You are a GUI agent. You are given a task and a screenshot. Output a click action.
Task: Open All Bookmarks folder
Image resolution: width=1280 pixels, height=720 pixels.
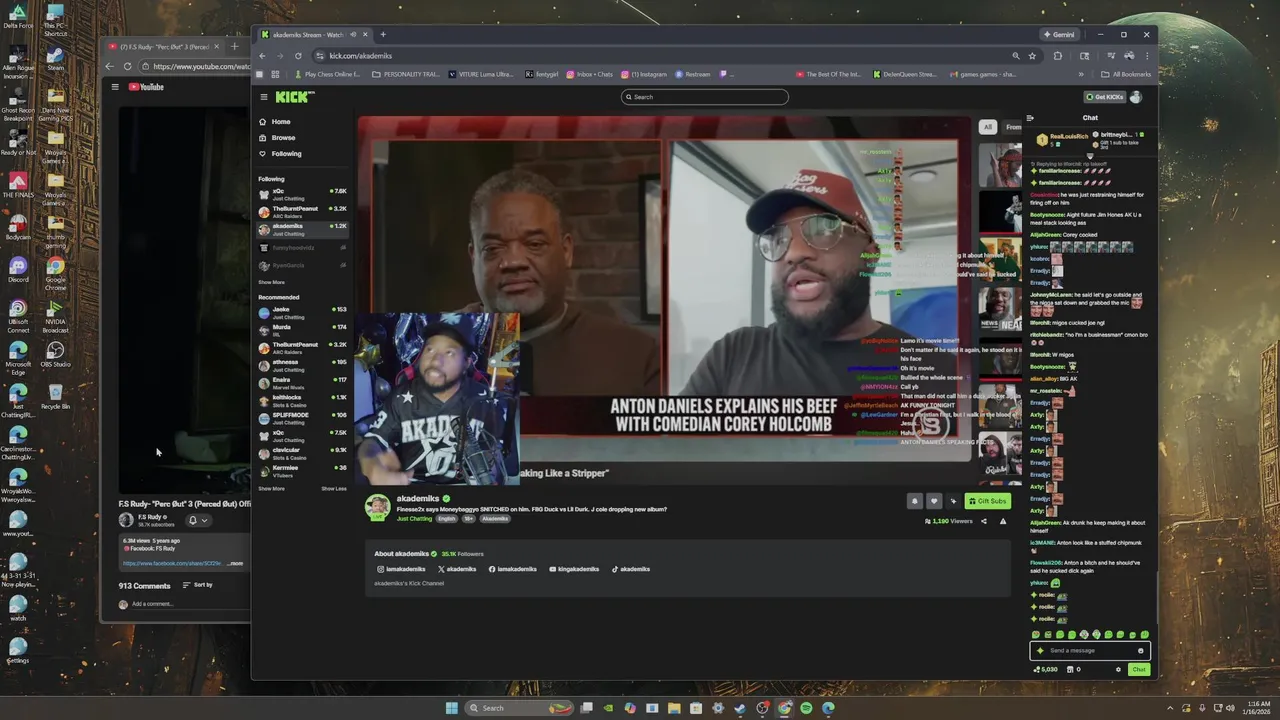1126,74
